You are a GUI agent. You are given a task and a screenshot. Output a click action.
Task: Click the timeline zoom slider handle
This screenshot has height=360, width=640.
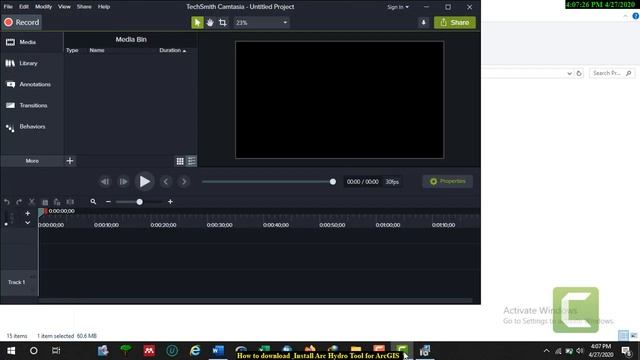coord(140,202)
